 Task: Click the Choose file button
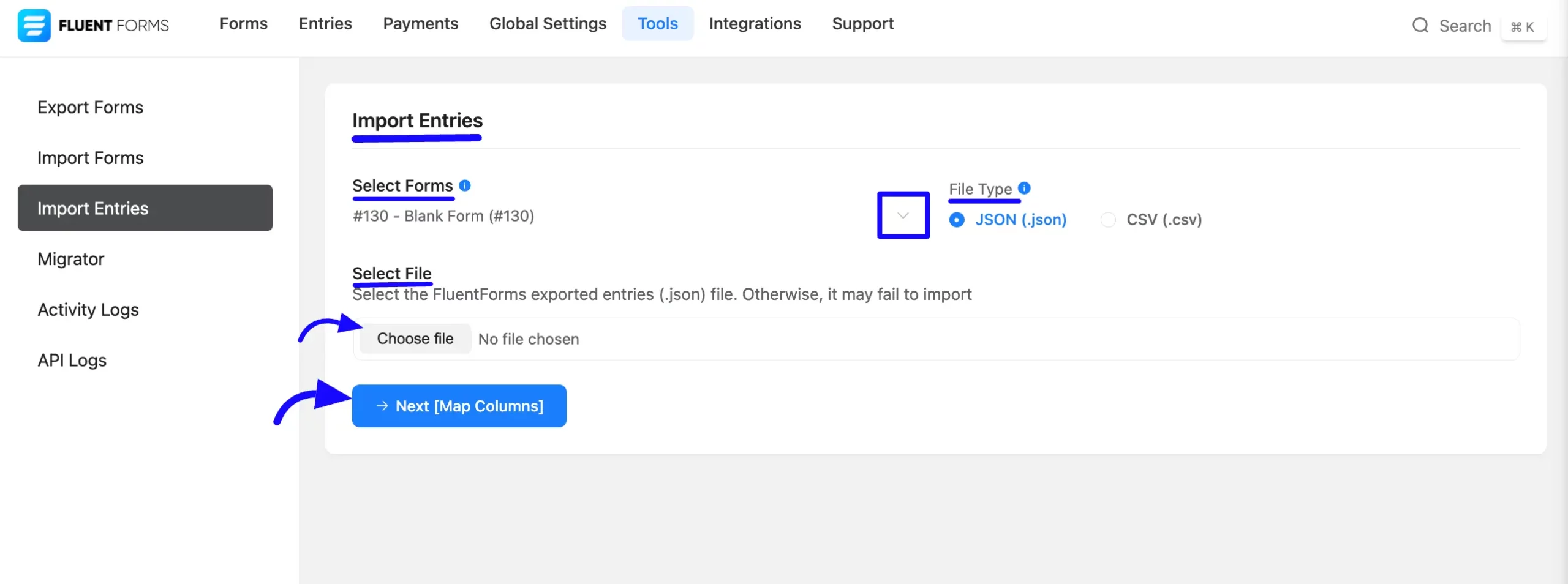point(415,339)
